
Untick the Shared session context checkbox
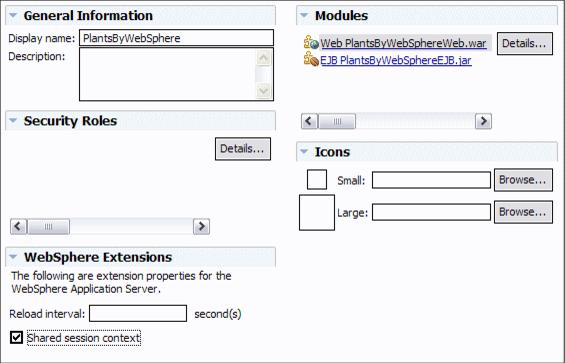pyautogui.click(x=16, y=338)
